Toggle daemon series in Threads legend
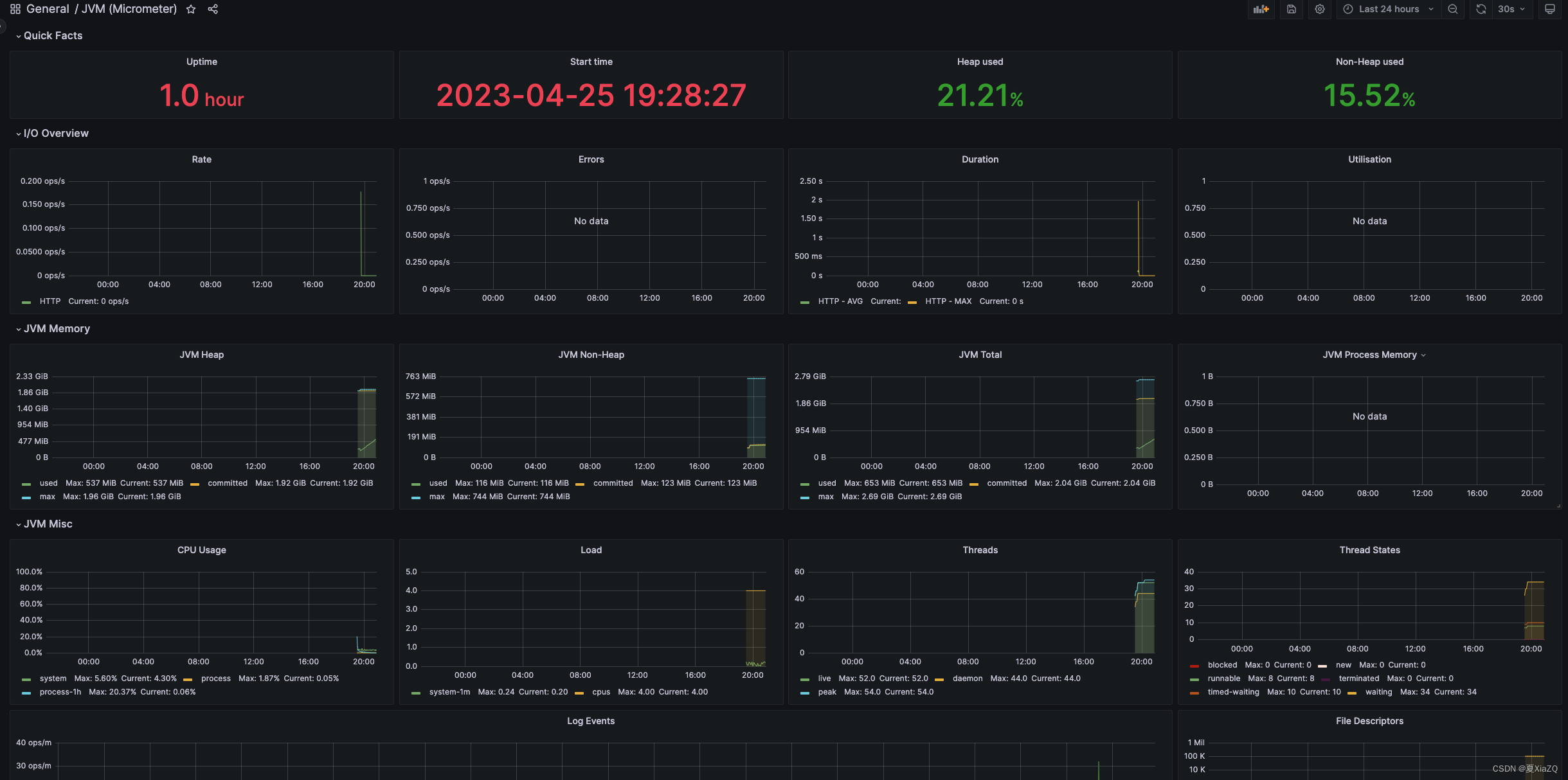The image size is (1568, 780). 968,678
